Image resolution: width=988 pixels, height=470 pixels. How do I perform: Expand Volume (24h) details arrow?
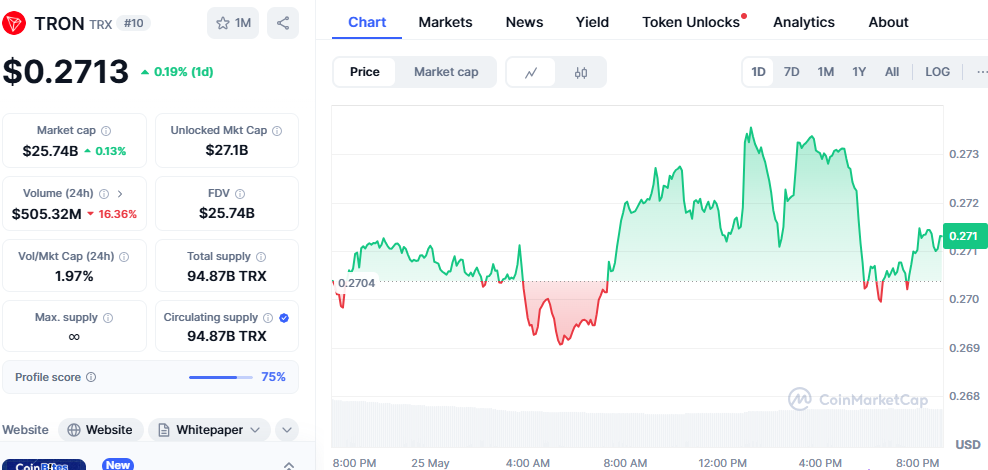[x=120, y=194]
